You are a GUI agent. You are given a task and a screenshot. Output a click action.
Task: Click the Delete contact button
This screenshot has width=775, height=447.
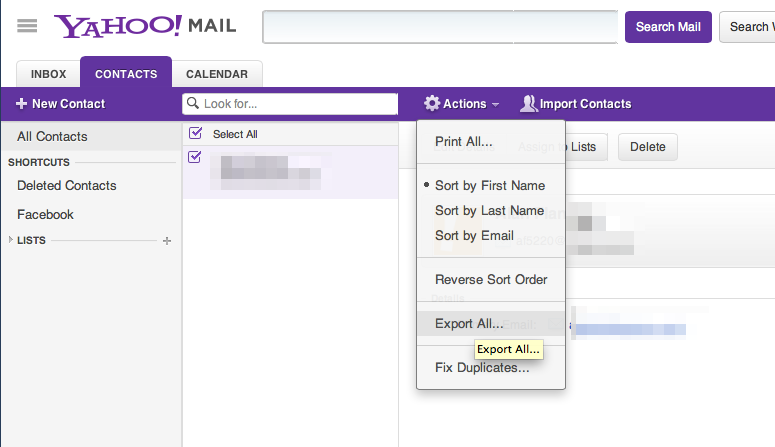click(x=647, y=147)
